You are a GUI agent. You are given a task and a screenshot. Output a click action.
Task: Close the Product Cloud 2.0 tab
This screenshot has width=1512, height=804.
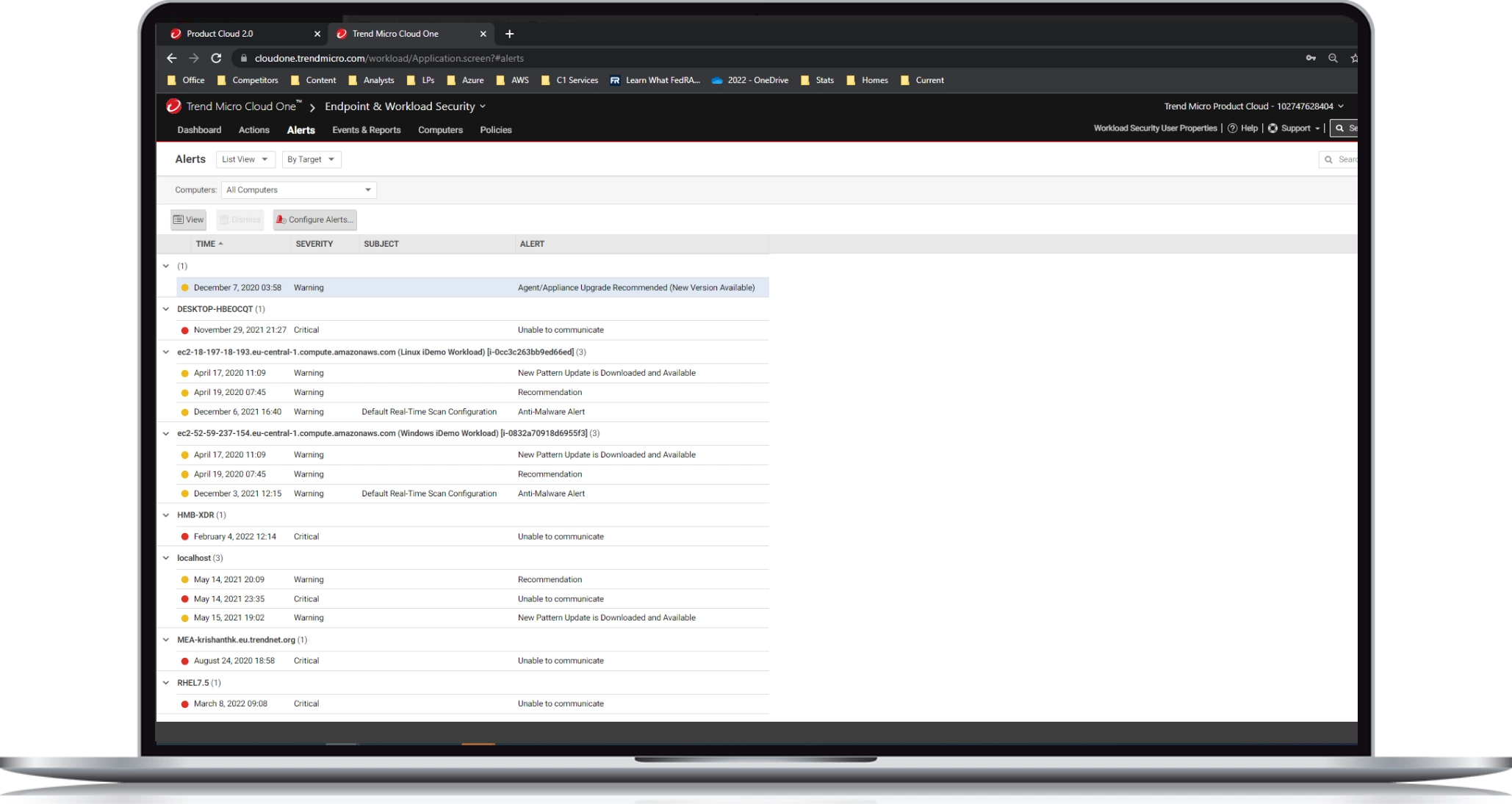[317, 34]
